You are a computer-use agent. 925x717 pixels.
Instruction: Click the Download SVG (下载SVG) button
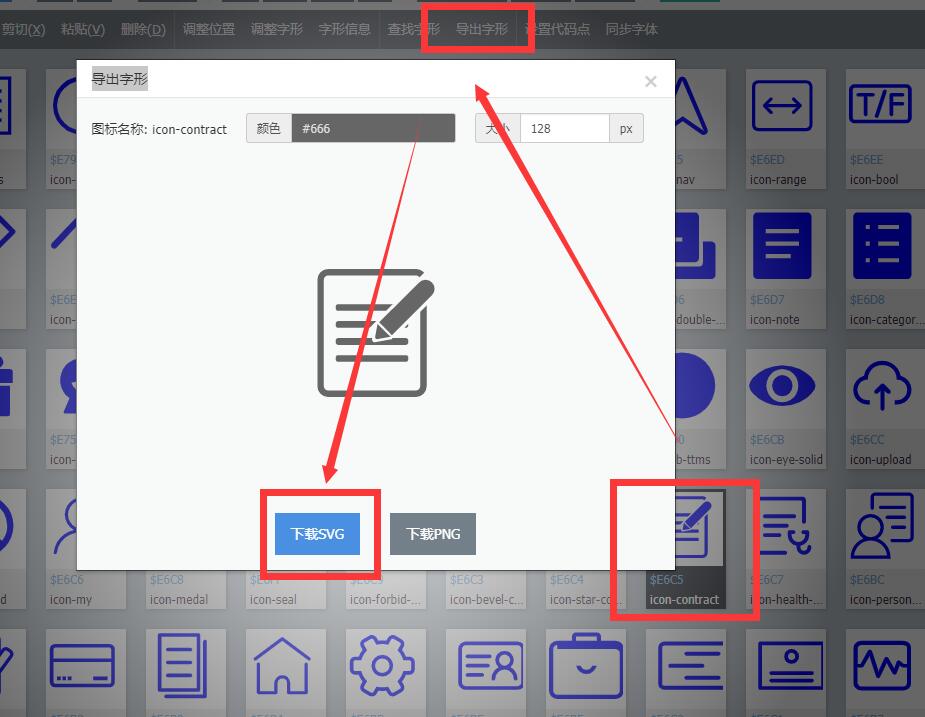(317, 534)
